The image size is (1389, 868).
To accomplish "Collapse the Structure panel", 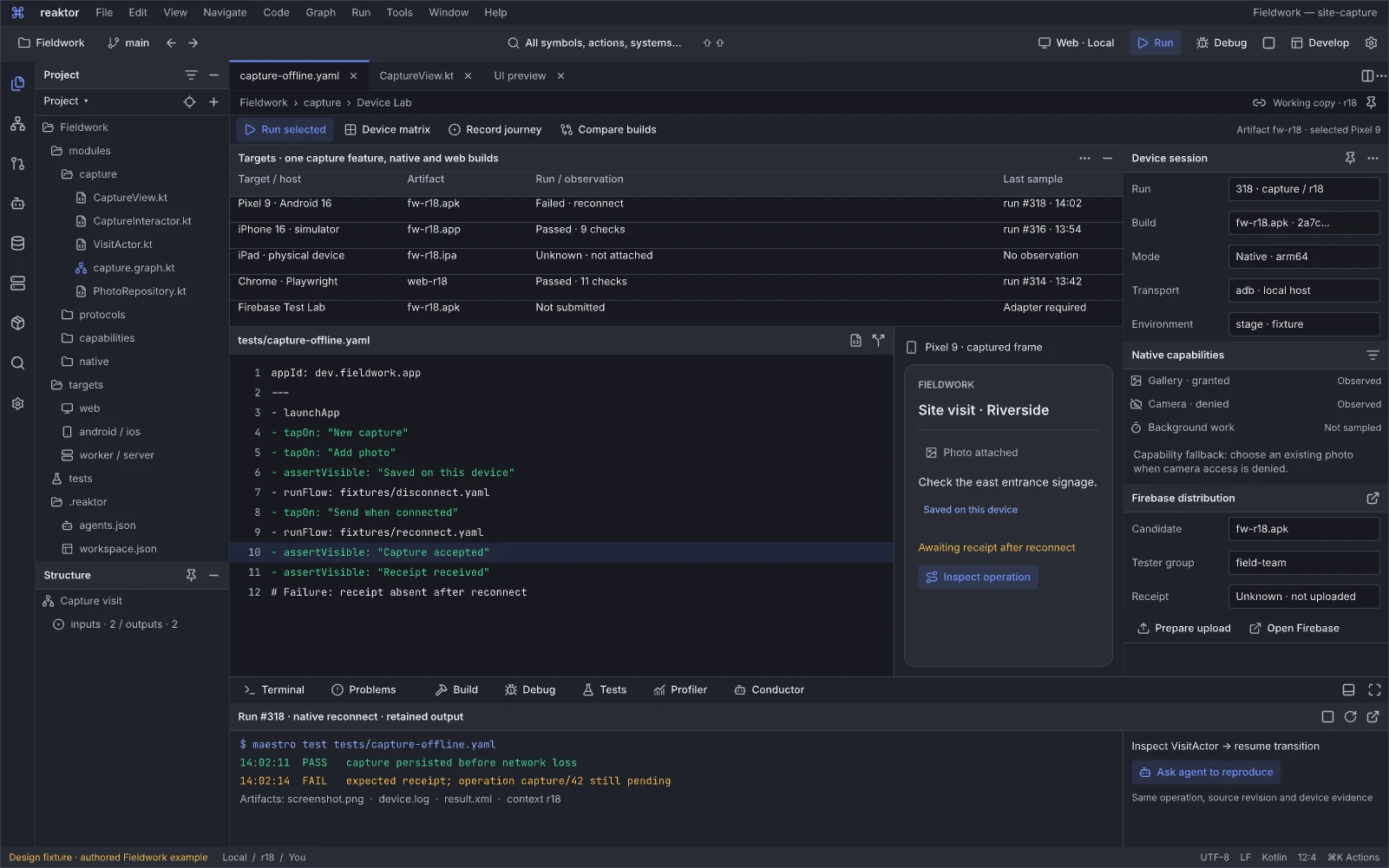I will coord(213,575).
